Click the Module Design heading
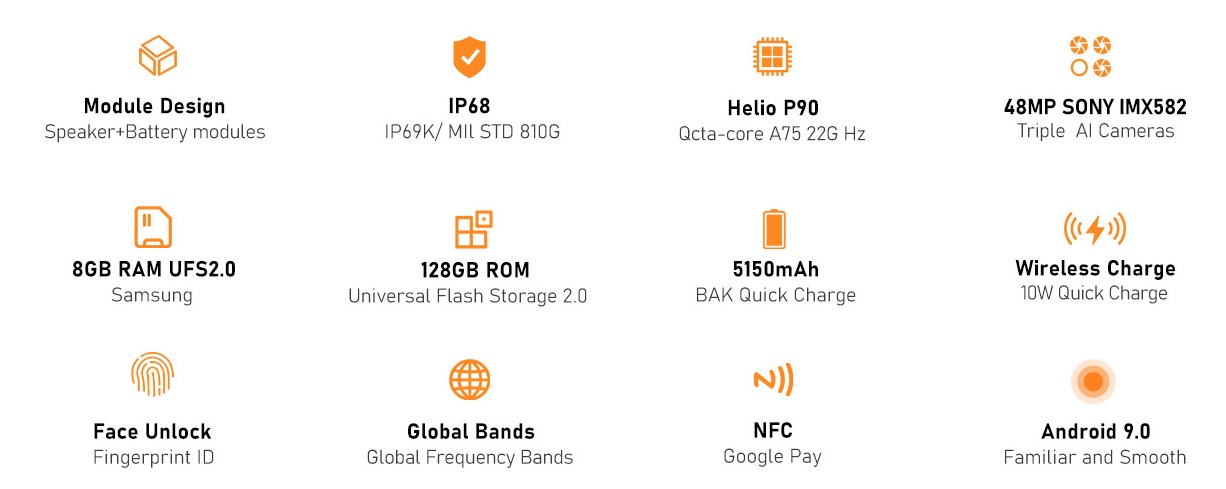 [x=155, y=106]
